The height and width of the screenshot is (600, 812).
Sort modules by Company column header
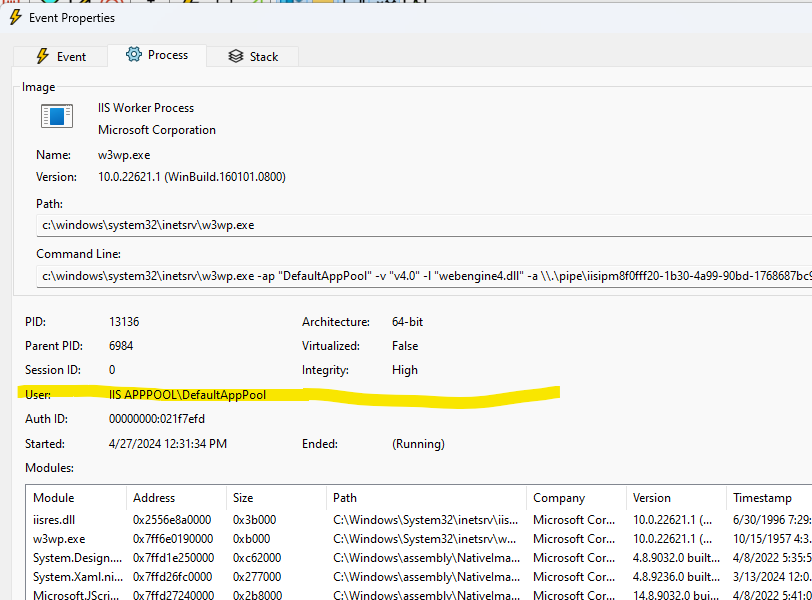pos(576,497)
